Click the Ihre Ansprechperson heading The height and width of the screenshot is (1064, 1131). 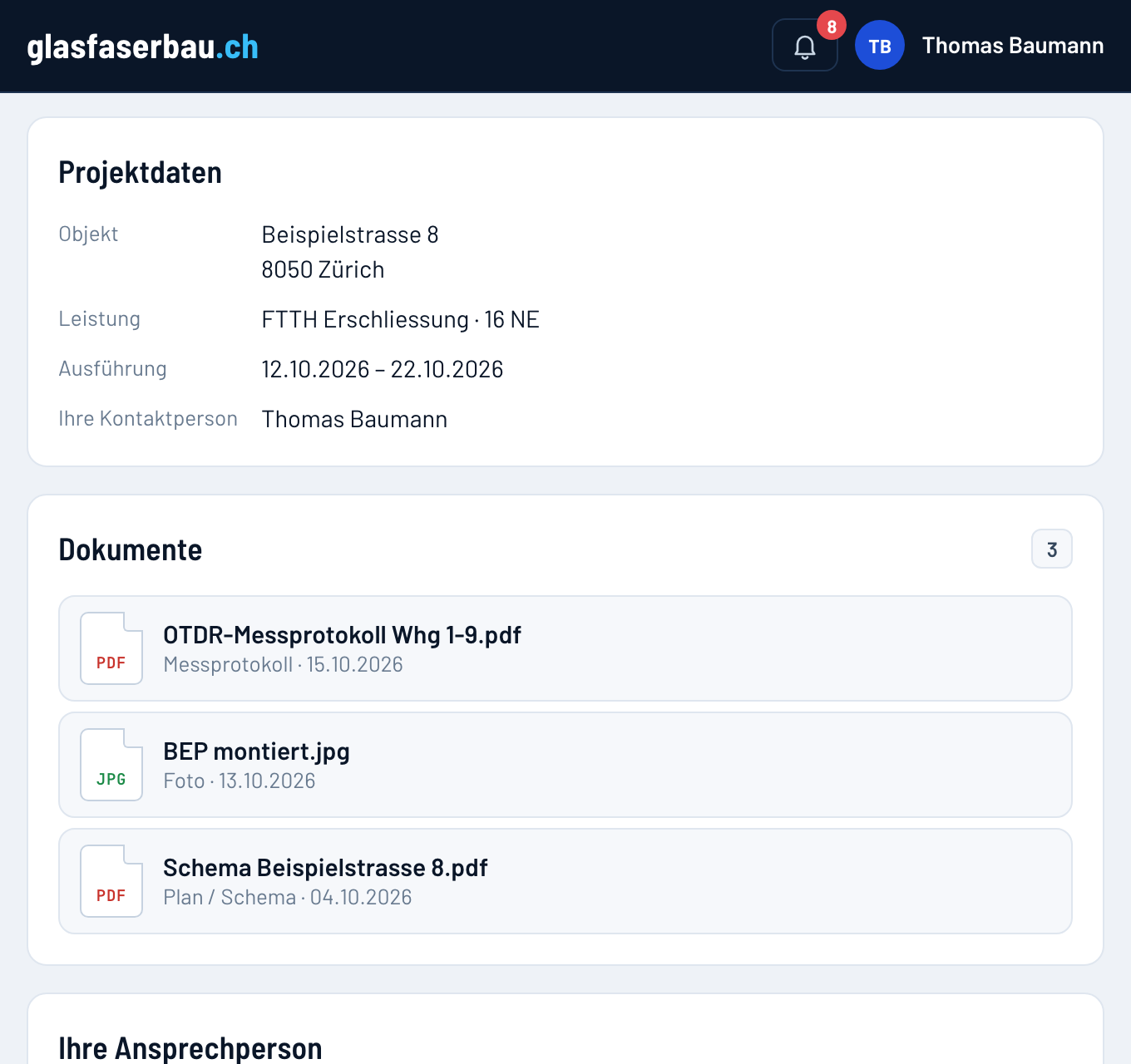coord(190,1047)
